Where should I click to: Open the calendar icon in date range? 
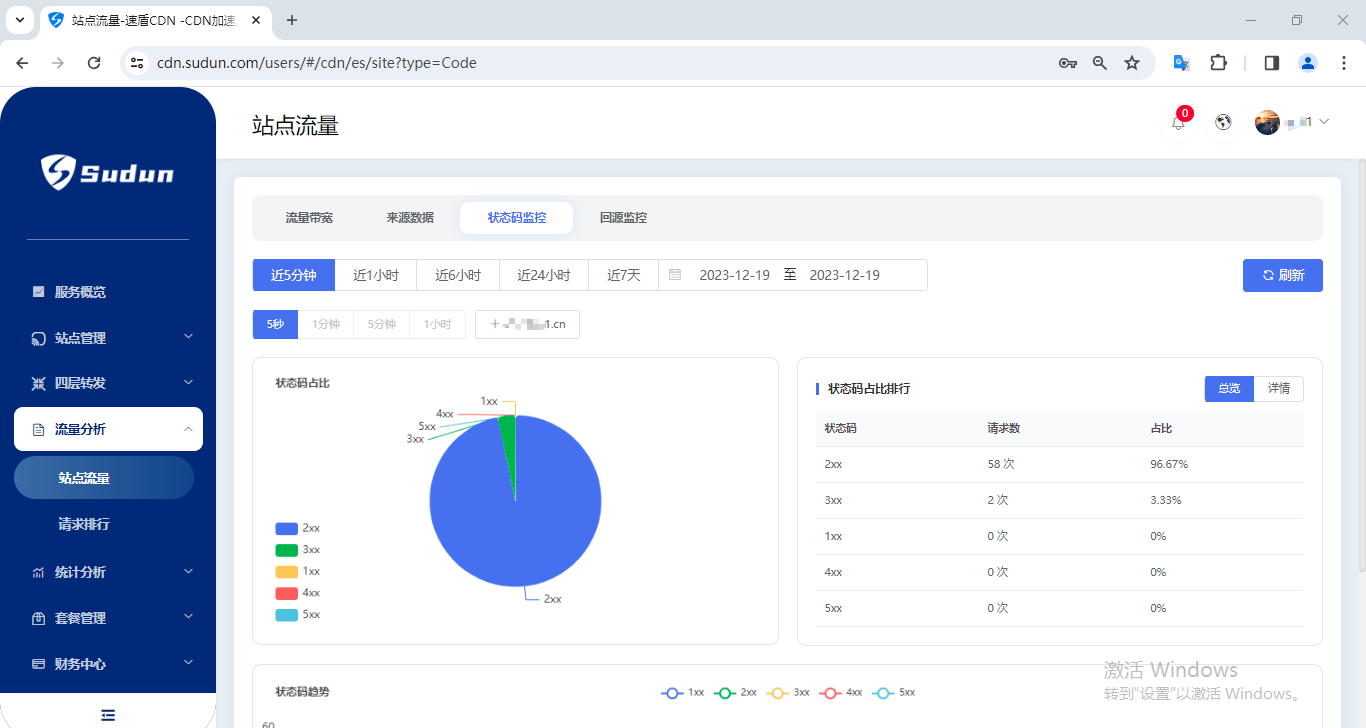coord(675,275)
